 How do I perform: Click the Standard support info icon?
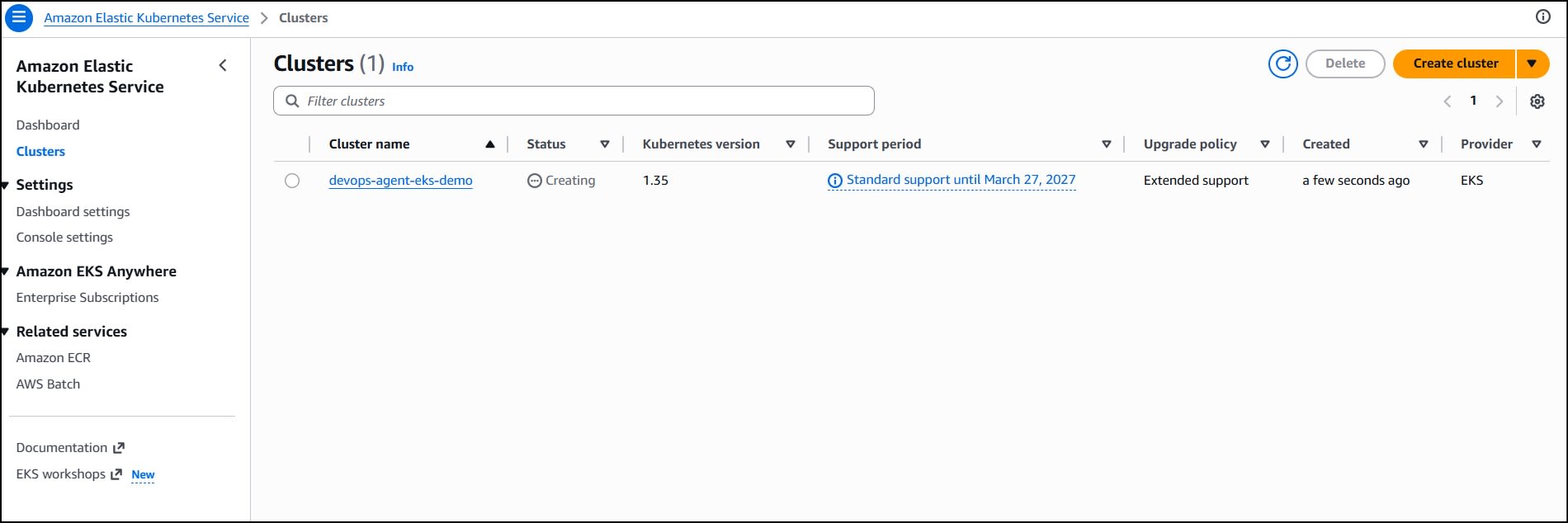pos(835,181)
